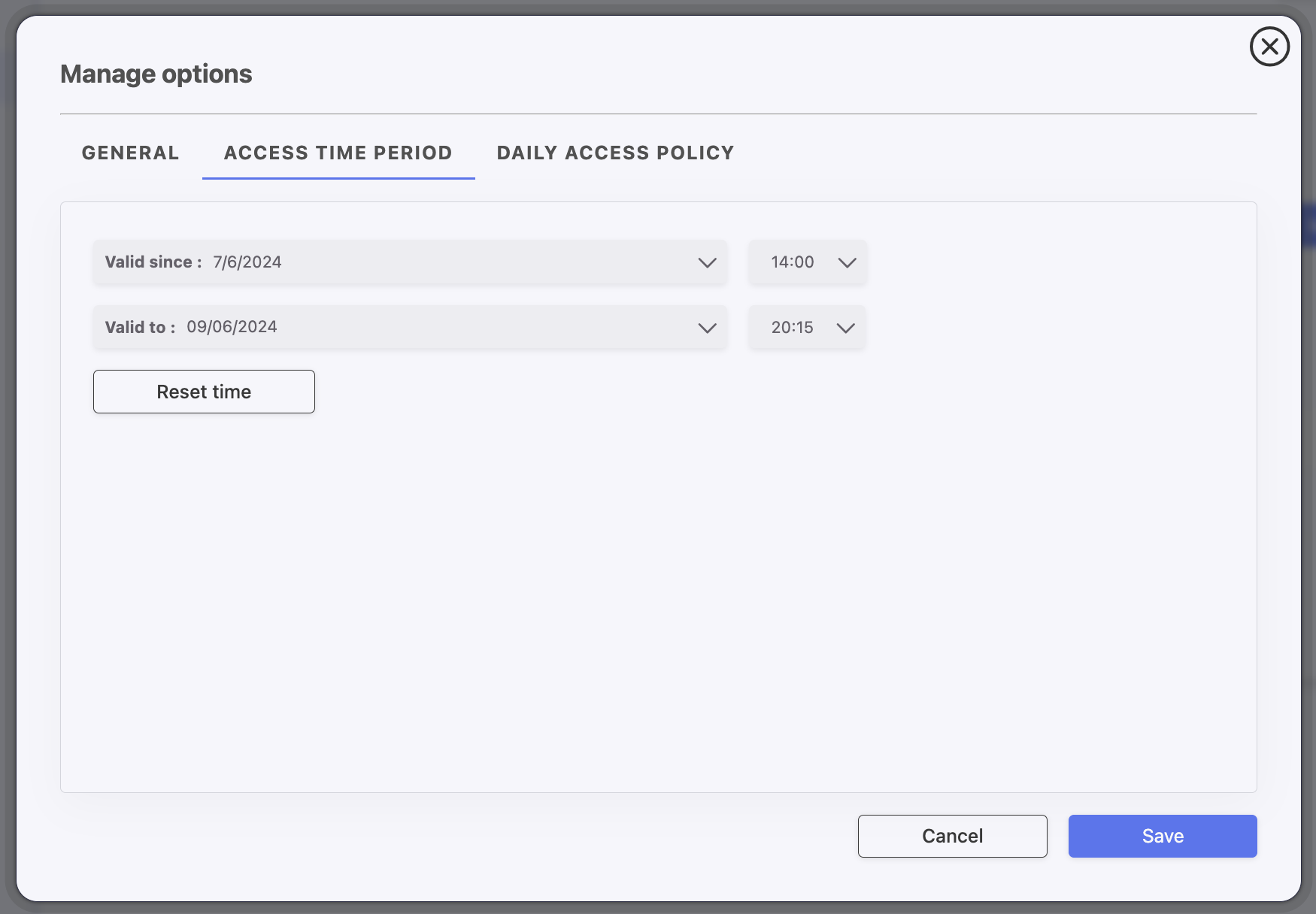Cancel the option changes

pos(952,836)
